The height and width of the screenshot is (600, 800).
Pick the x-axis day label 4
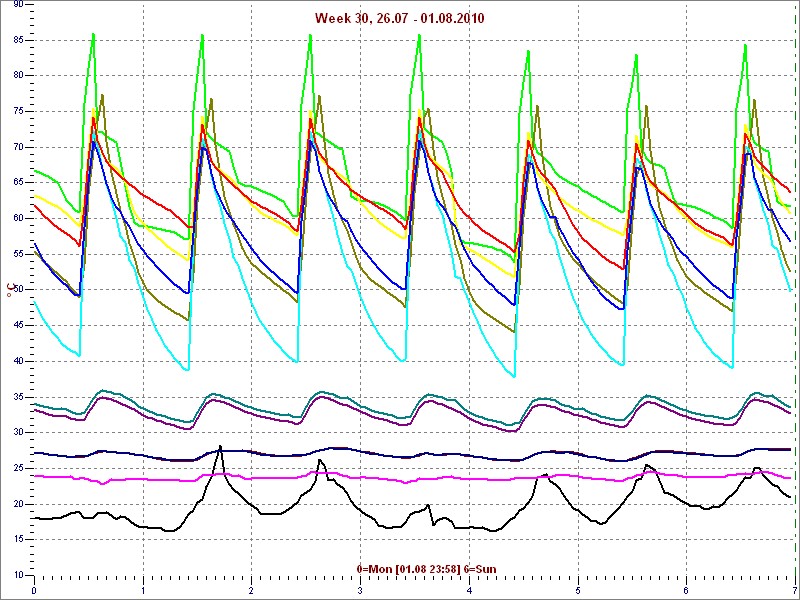(x=469, y=590)
